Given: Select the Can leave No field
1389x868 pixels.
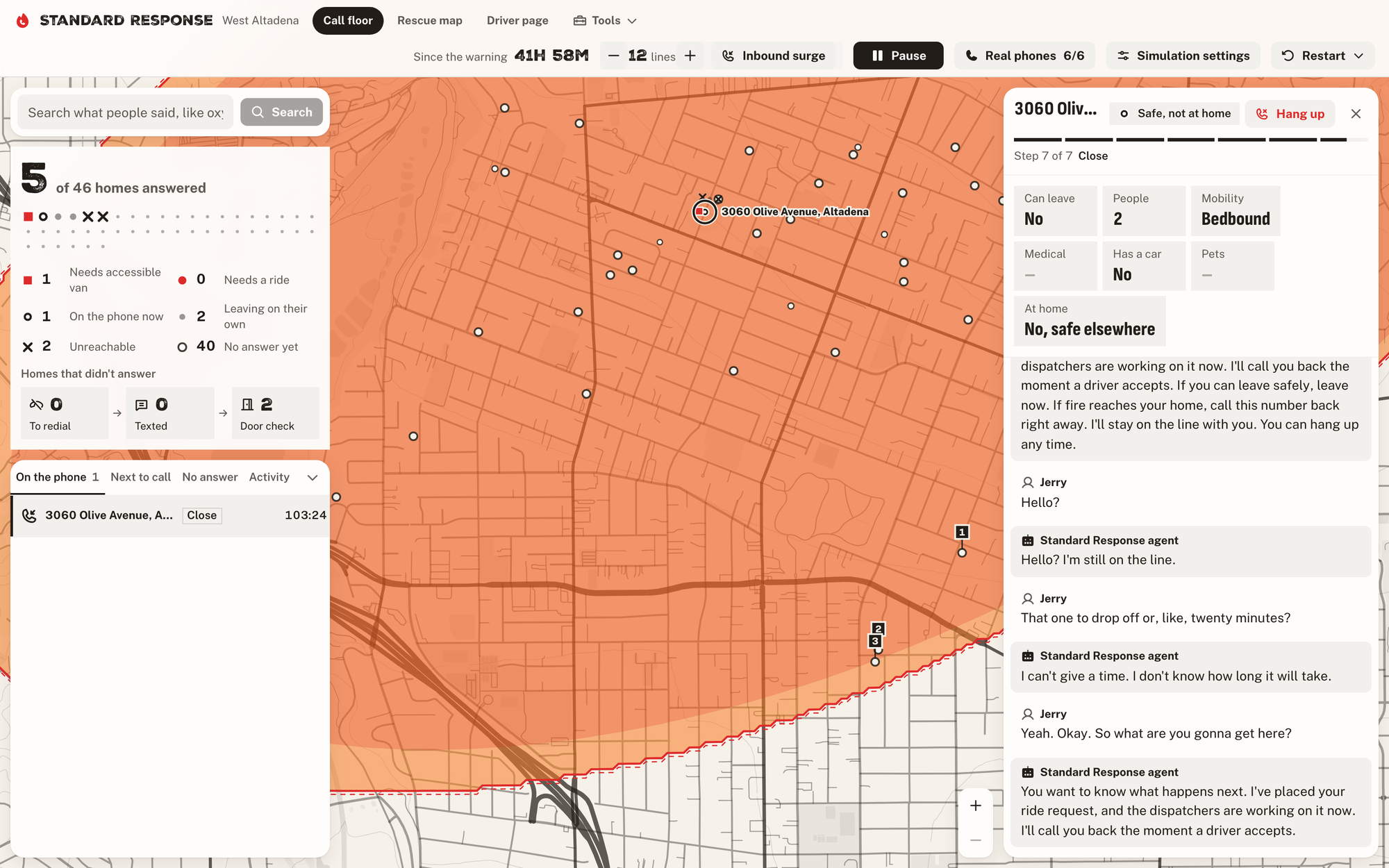Looking at the screenshot, I should point(1056,210).
